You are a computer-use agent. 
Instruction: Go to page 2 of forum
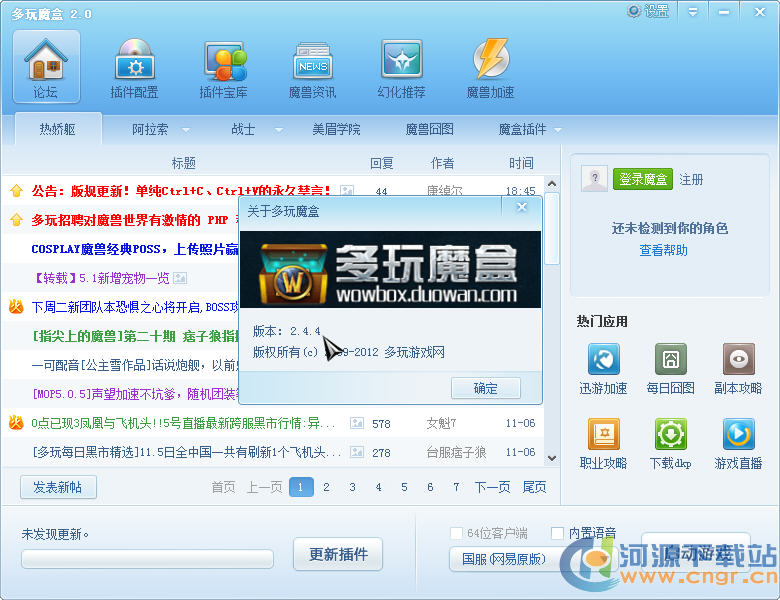[326, 487]
